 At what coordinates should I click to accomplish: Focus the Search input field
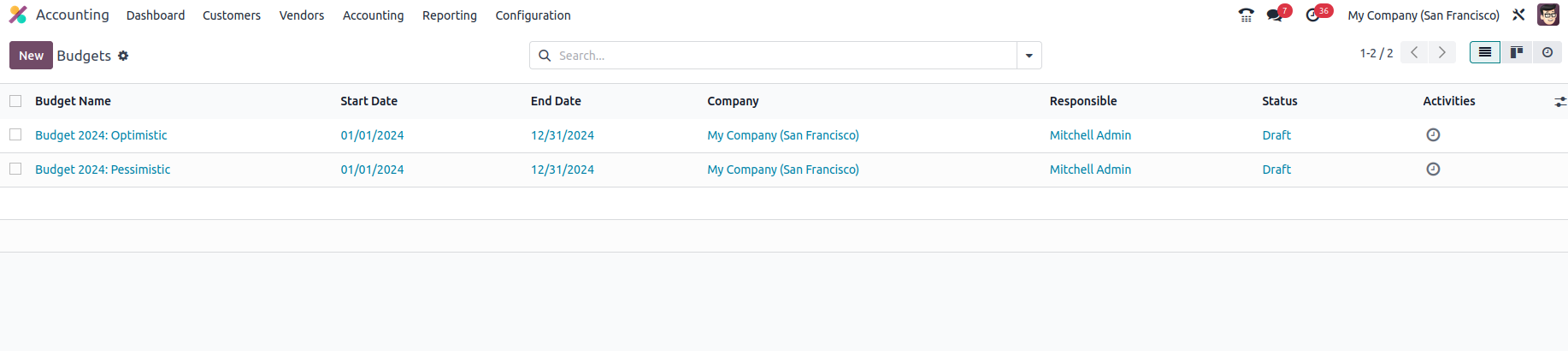point(785,56)
